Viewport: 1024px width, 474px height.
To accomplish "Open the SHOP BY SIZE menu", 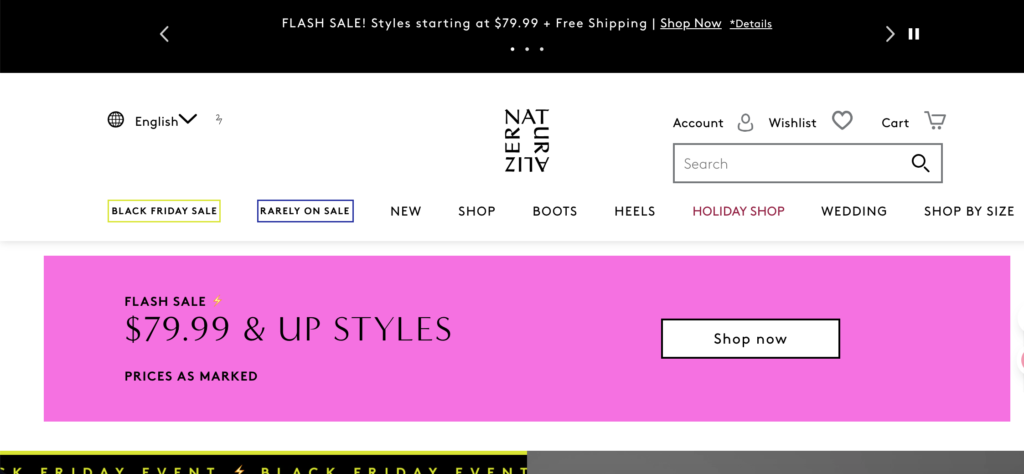I will 968,211.
